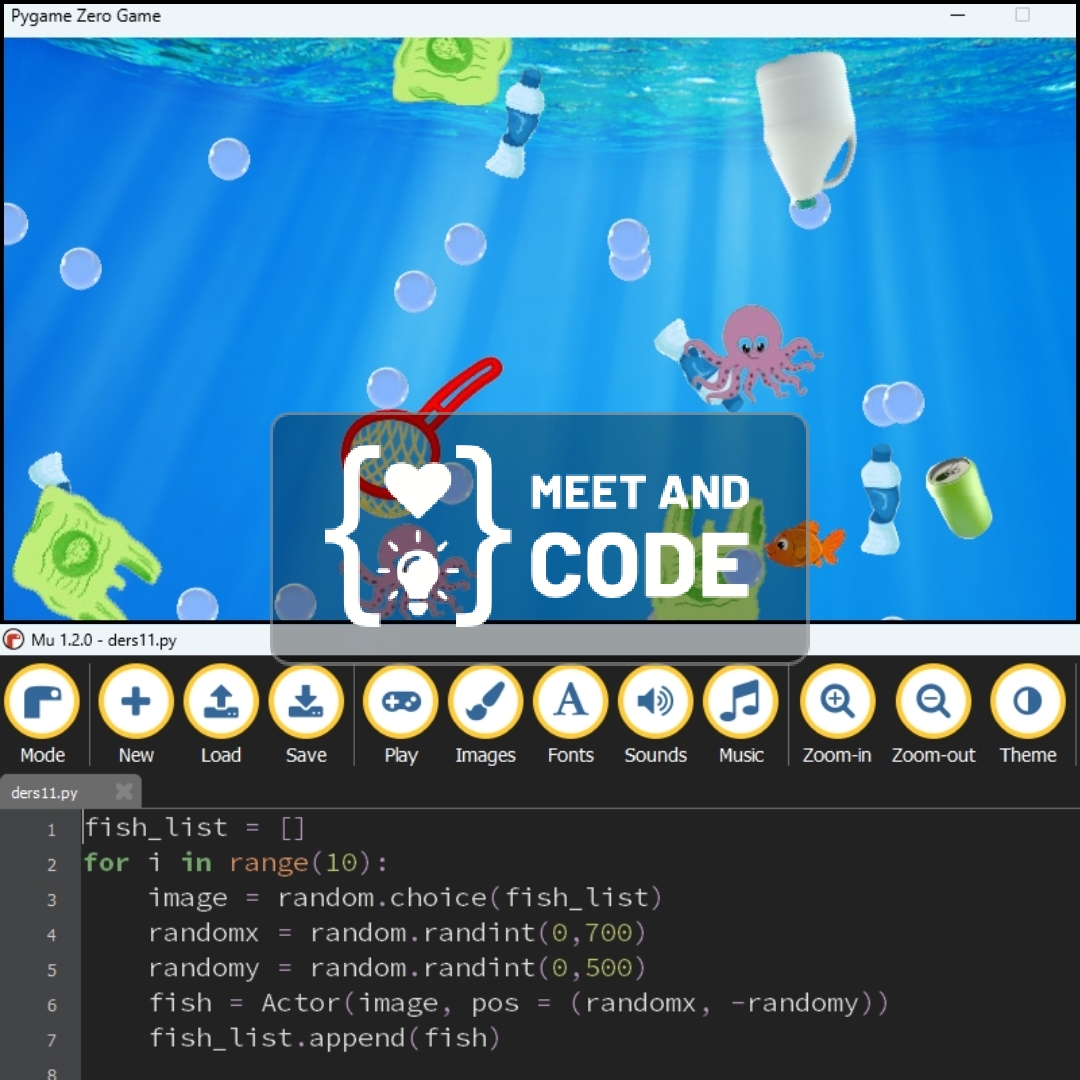Select the ders11.py tab
The height and width of the screenshot is (1080, 1080).
pos(45,792)
